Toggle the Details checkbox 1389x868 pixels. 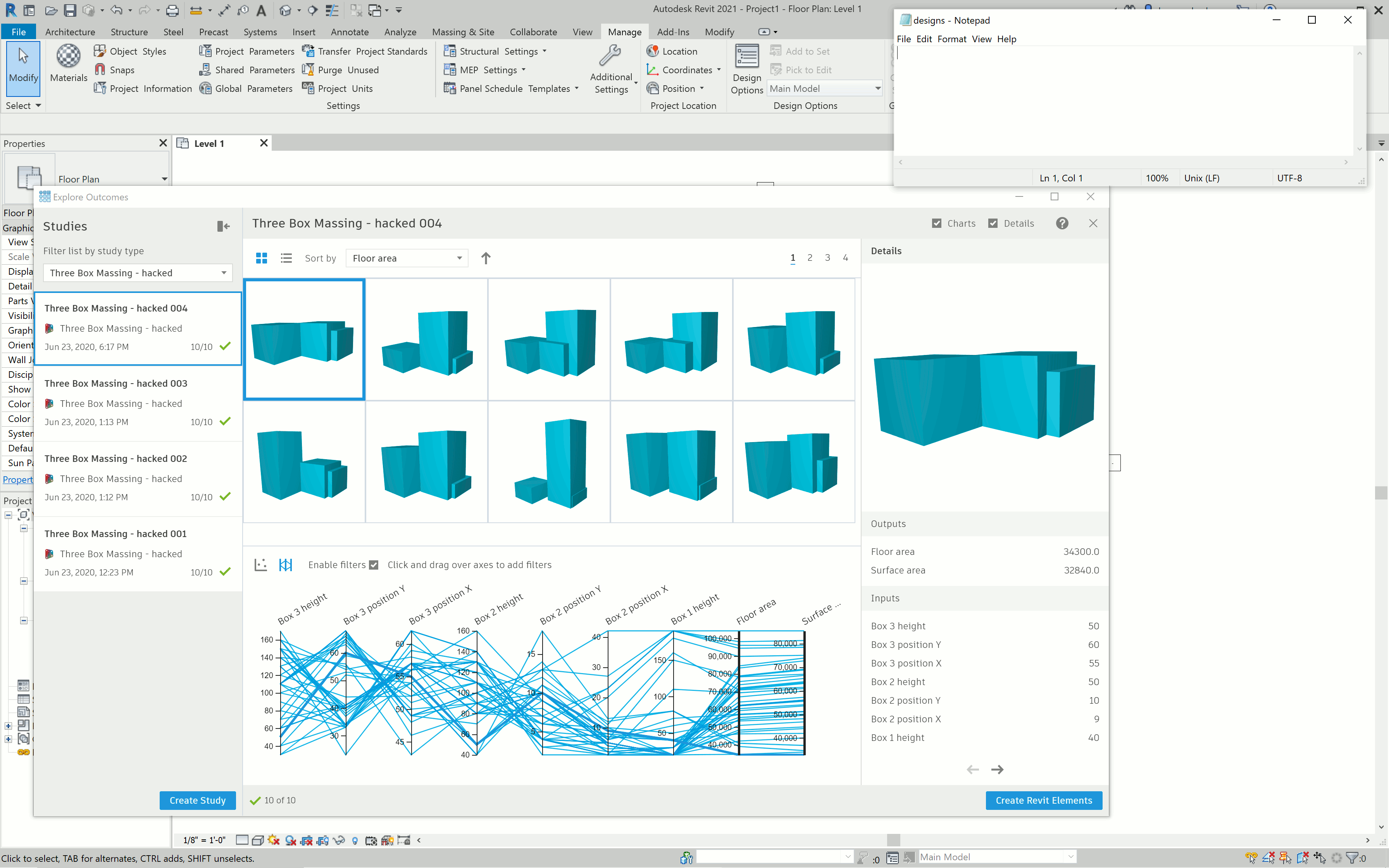point(993,223)
